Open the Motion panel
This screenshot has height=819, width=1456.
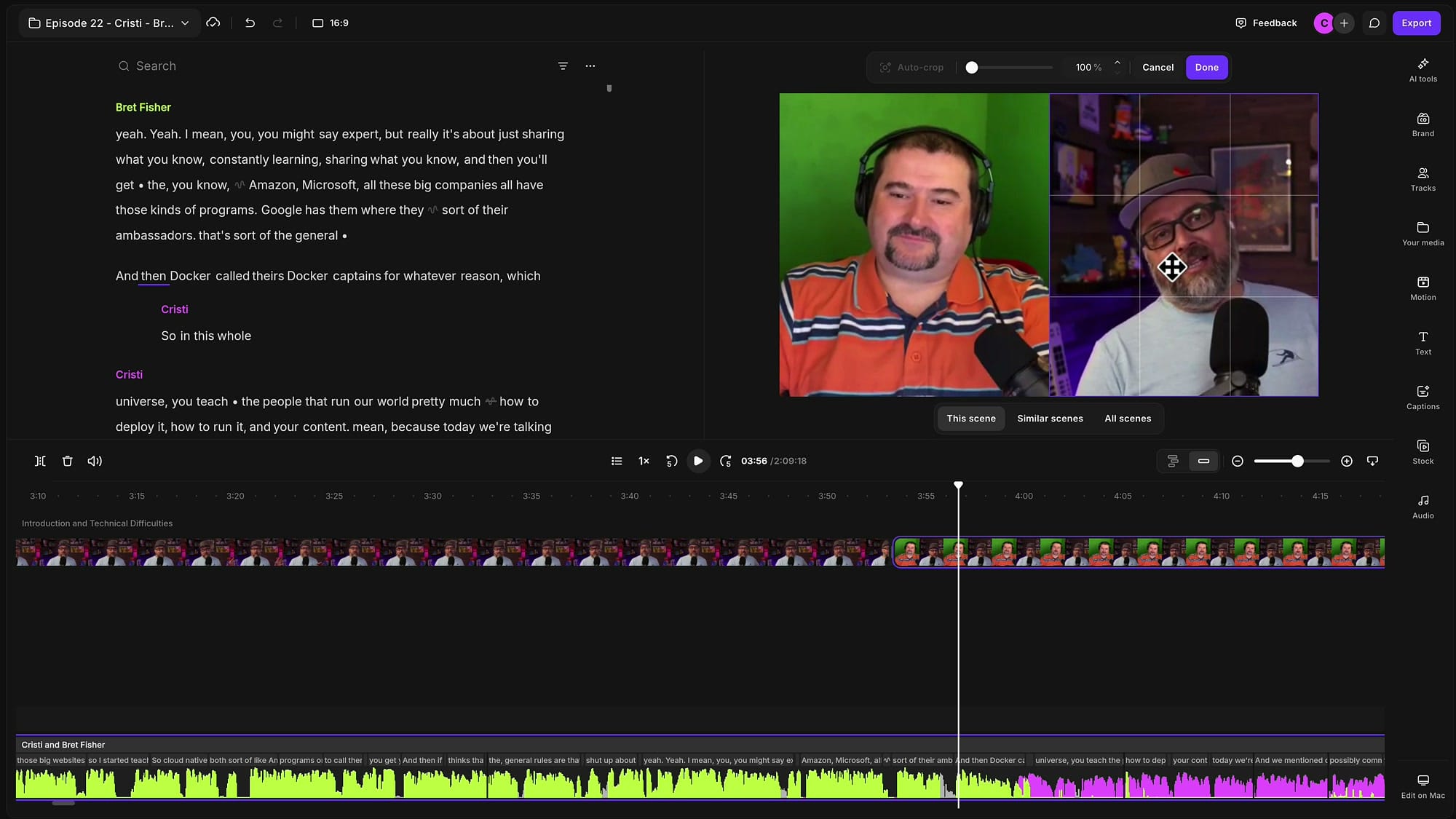pyautogui.click(x=1423, y=288)
